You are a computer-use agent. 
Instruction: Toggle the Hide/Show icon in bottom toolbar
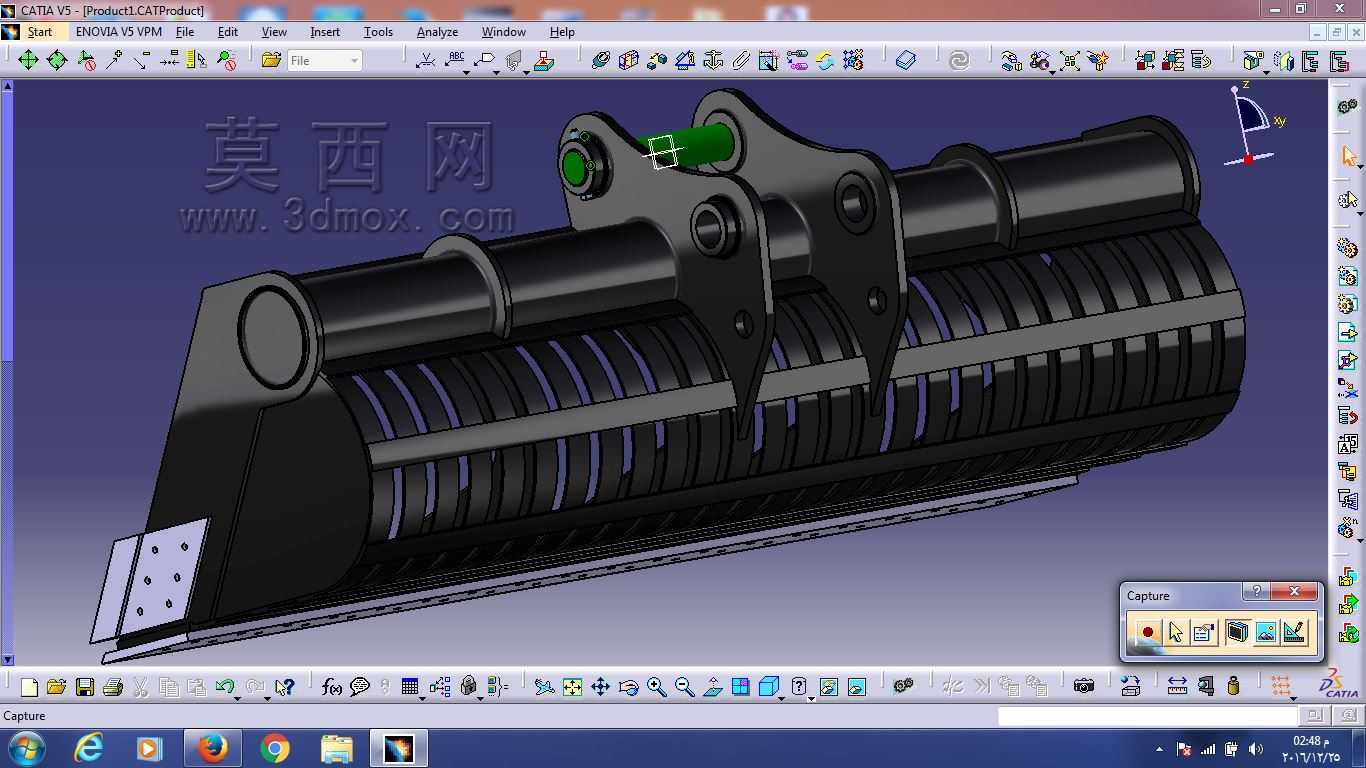pos(828,687)
